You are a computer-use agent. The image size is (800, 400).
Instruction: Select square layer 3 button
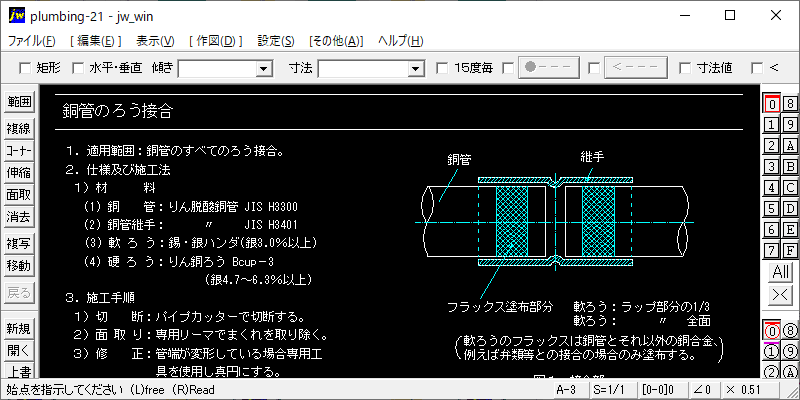[x=772, y=167]
